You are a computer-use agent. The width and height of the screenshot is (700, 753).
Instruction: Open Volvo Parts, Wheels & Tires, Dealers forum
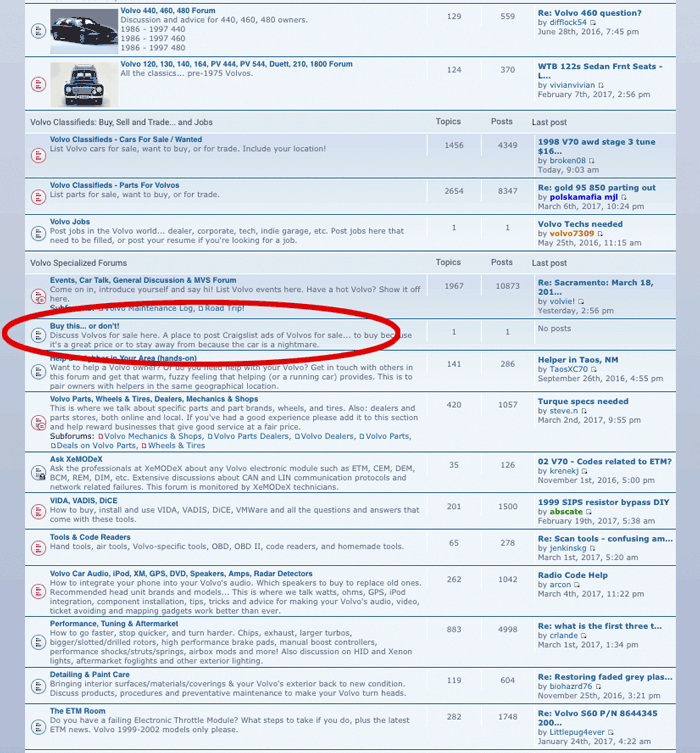(154, 399)
